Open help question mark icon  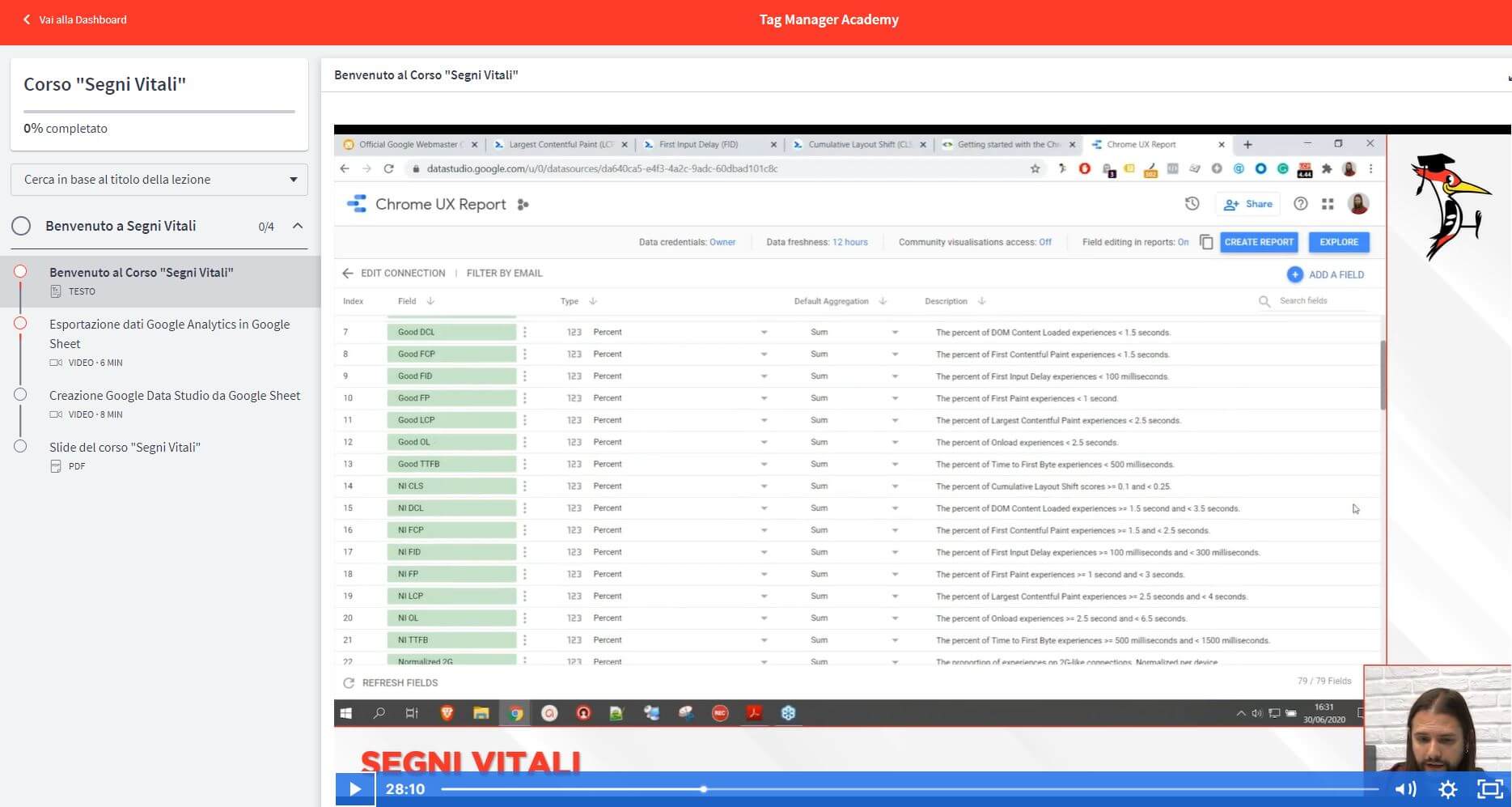[1300, 204]
